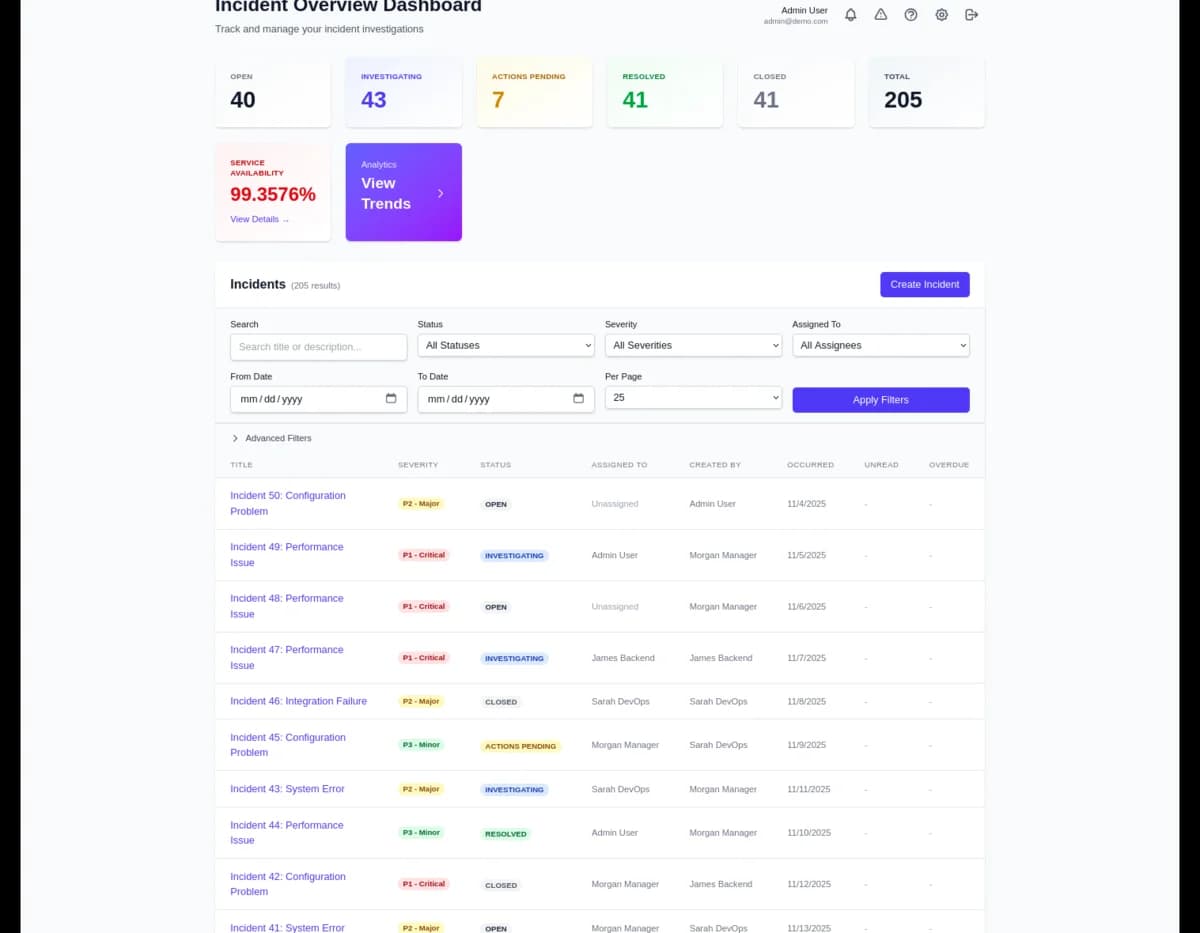Select the Actions Pending summary card
This screenshot has height=933, width=1200.
534,92
